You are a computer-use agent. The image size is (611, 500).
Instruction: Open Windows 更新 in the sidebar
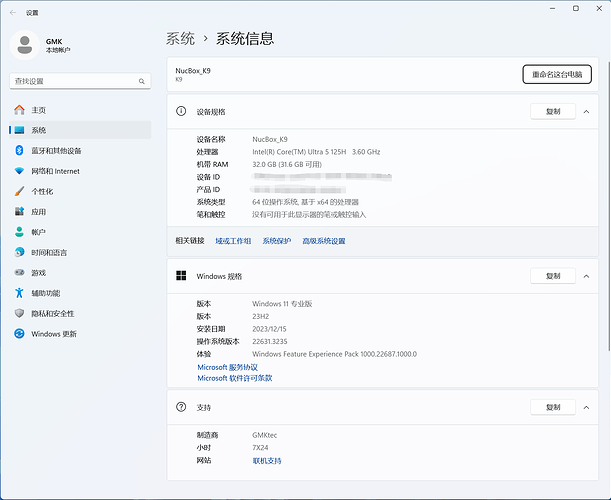point(53,334)
